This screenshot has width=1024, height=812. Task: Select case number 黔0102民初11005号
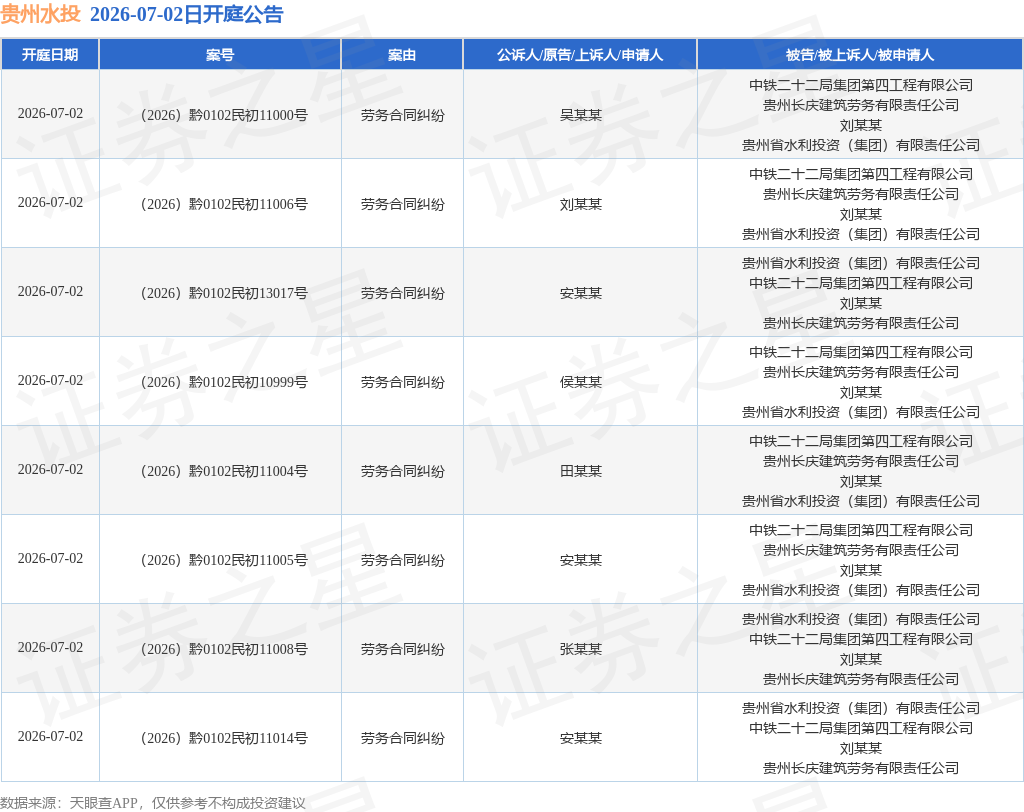[x=224, y=560]
